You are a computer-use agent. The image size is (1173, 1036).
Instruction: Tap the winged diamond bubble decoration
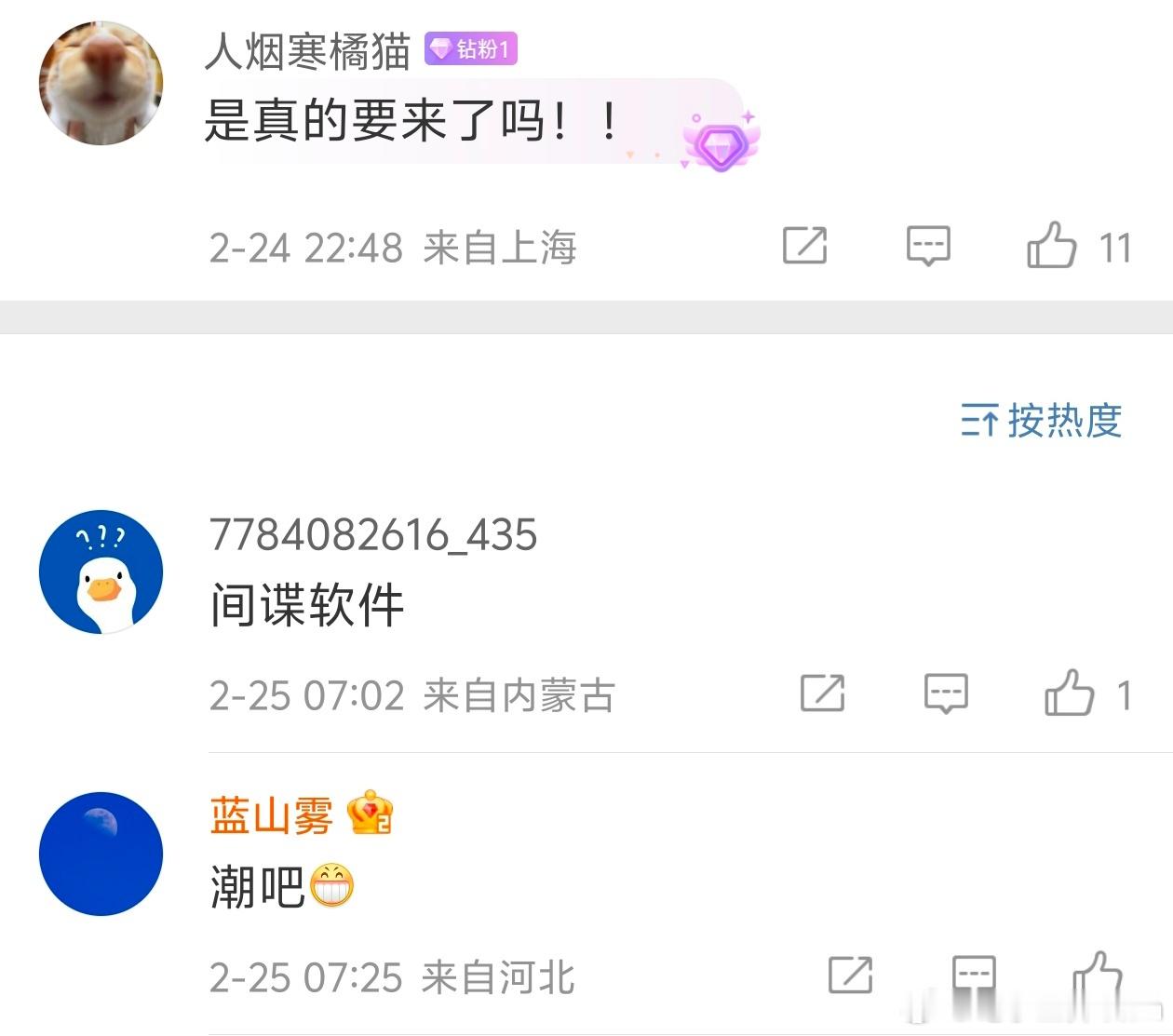pyautogui.click(x=721, y=141)
